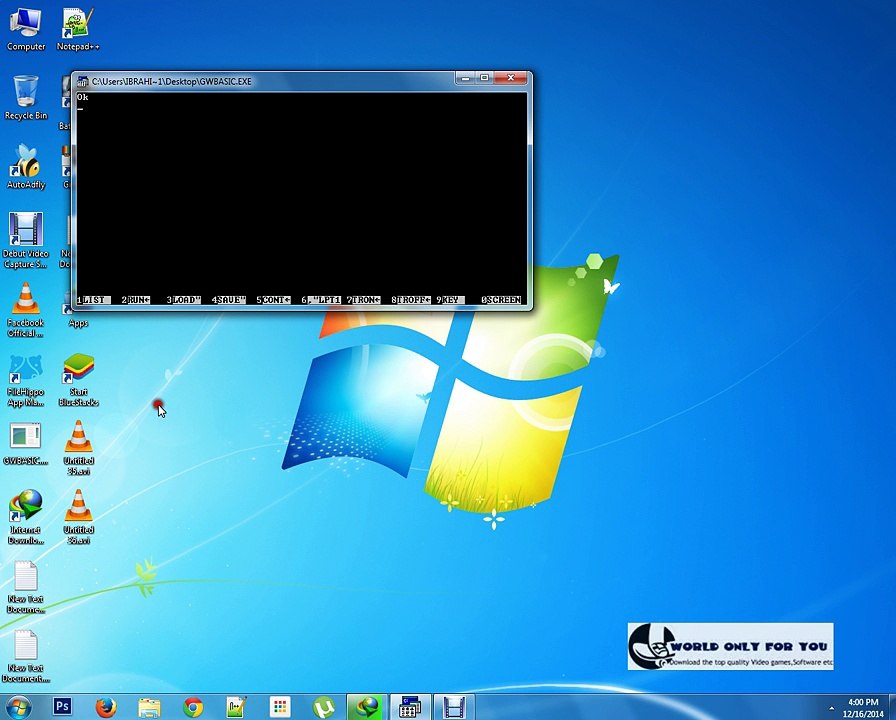Click the 3 LOAD" function key label
The width and height of the screenshot is (896, 720).
tap(184, 299)
